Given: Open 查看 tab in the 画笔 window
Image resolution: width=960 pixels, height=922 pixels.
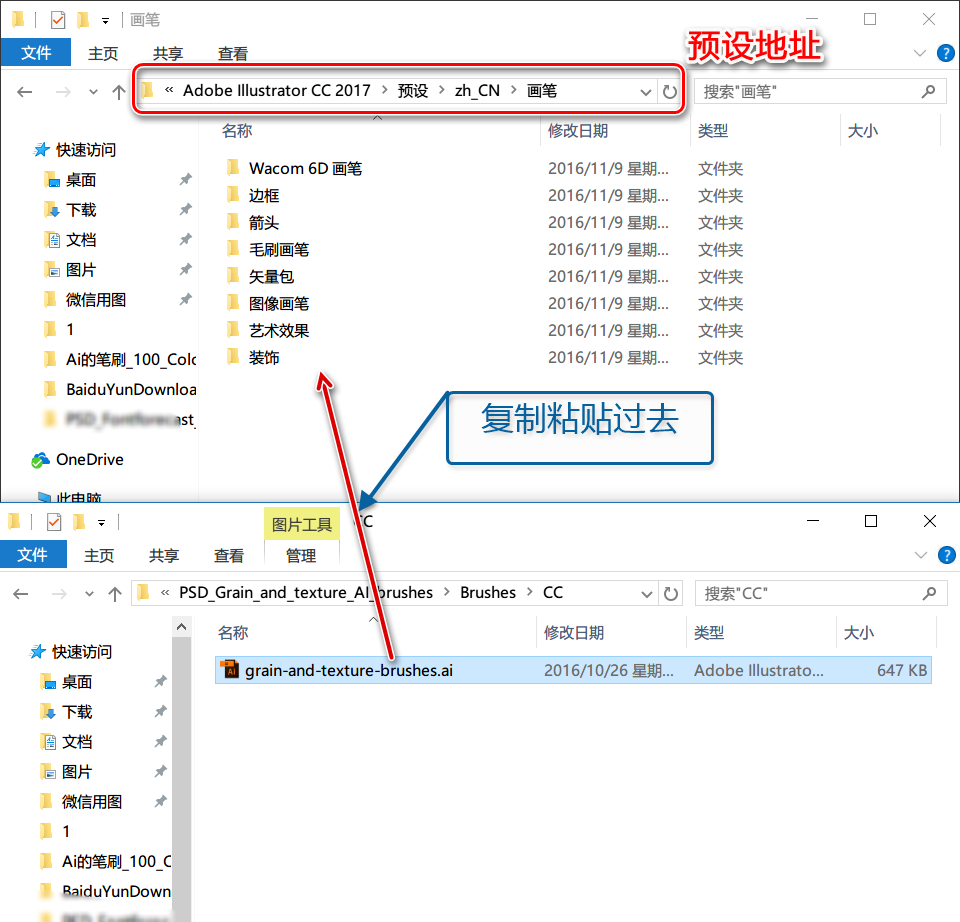Looking at the screenshot, I should pos(233,54).
